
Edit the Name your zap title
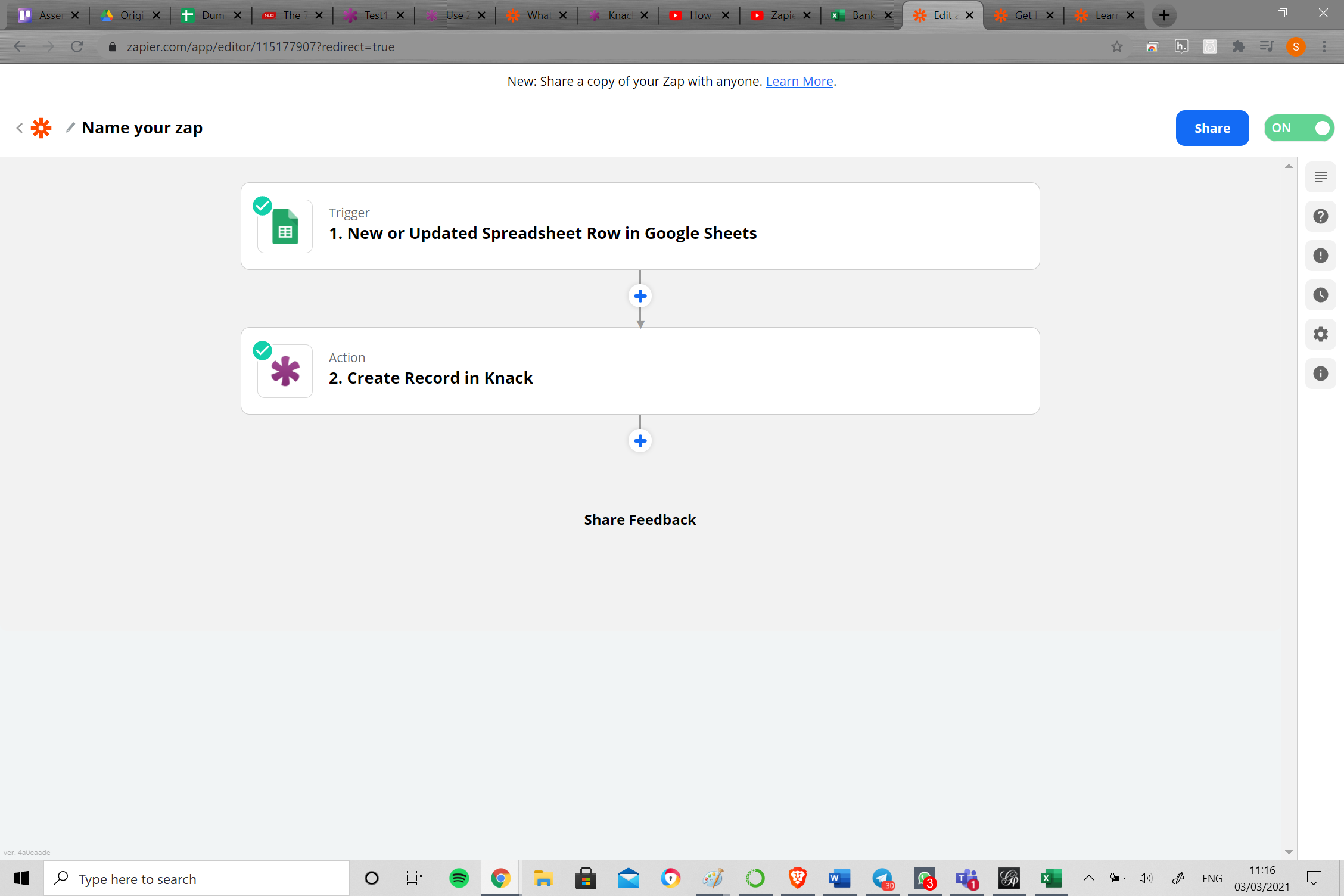tap(142, 127)
